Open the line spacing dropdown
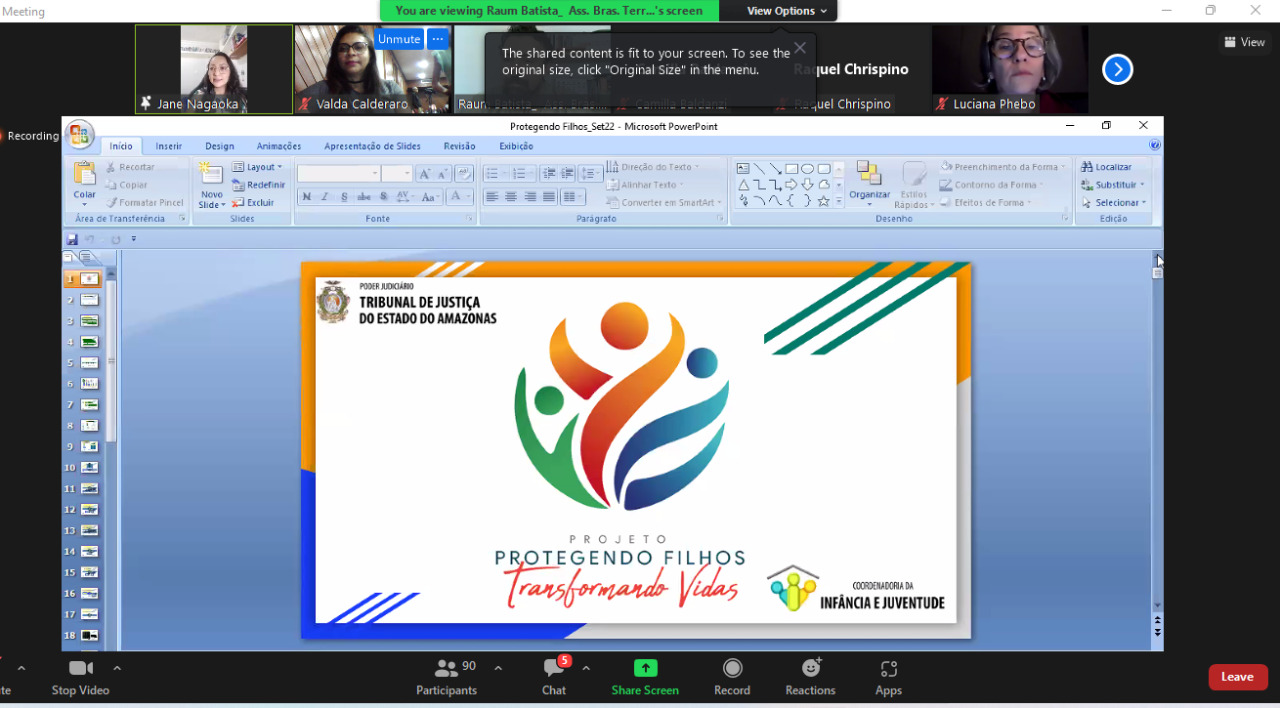The height and width of the screenshot is (708, 1280). (591, 174)
